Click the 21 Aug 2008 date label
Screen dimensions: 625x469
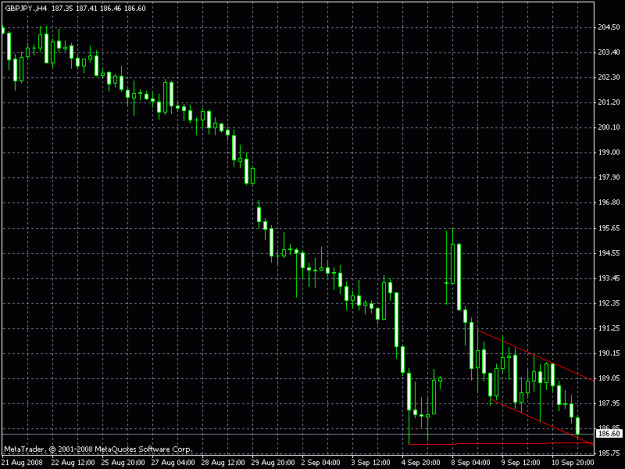(x=22, y=463)
